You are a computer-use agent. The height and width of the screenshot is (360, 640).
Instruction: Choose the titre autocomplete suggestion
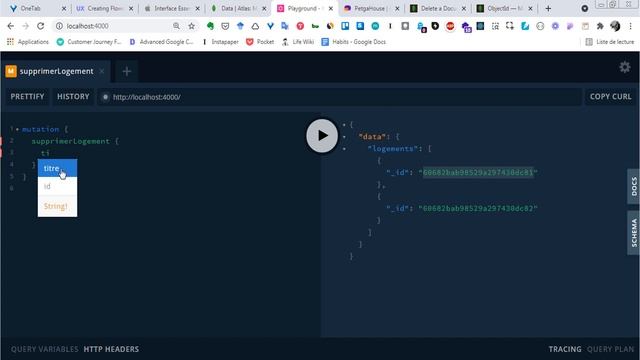57,168
